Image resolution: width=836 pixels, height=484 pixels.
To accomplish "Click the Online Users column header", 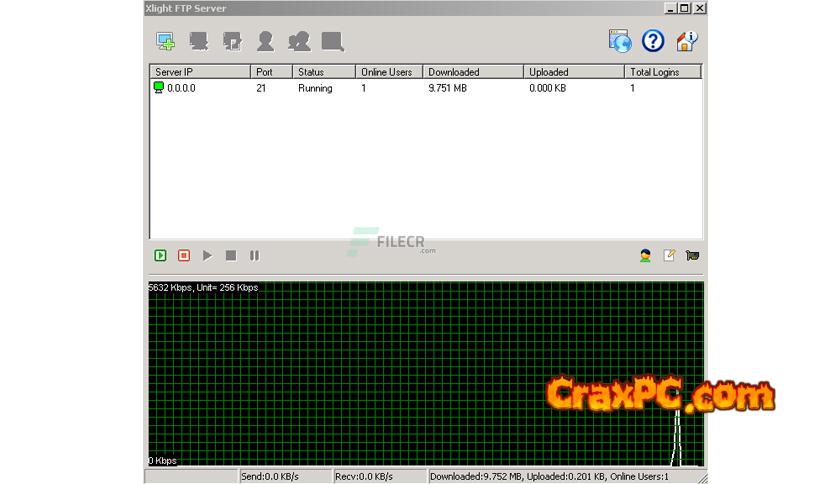I will point(388,72).
